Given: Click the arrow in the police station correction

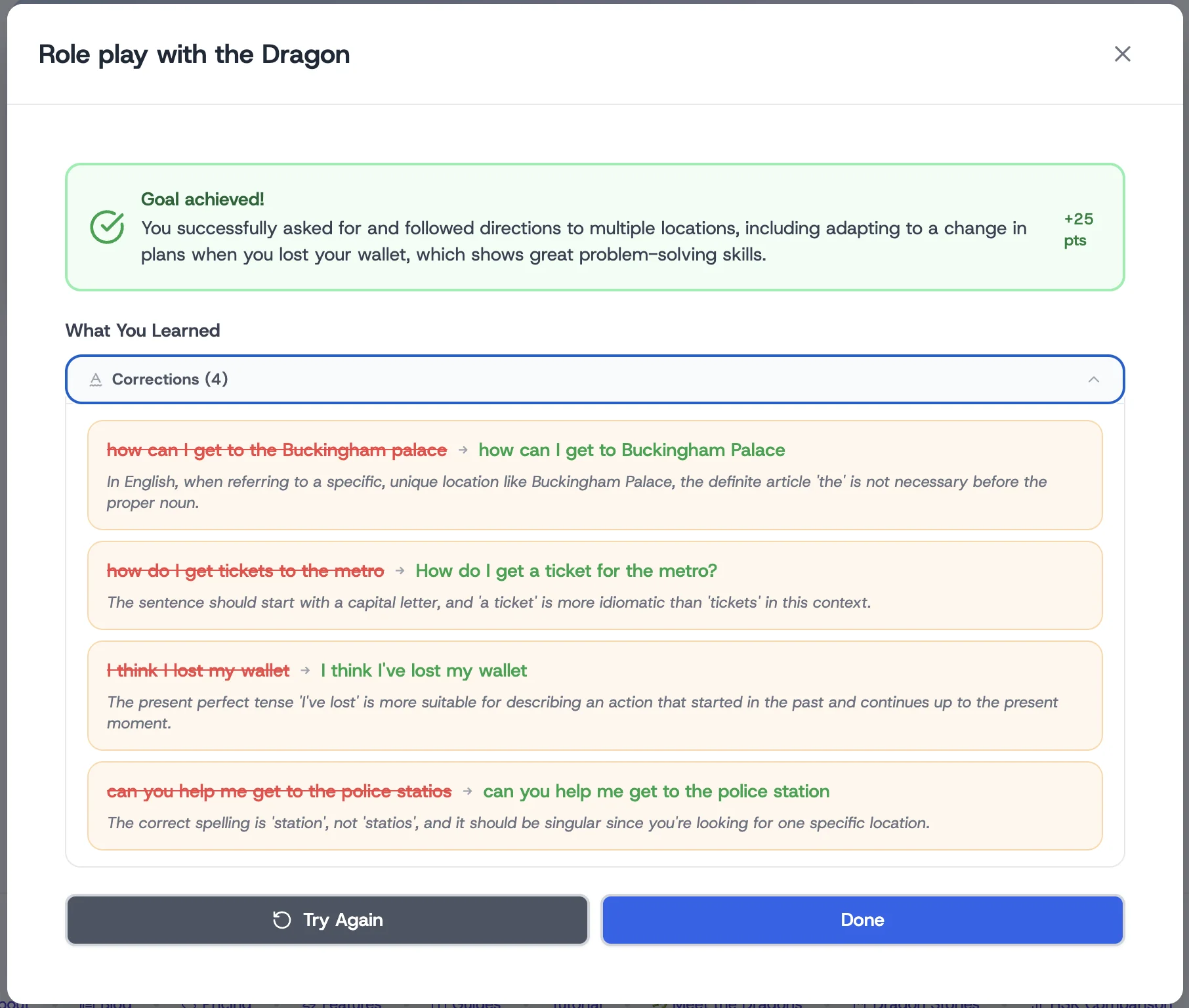Looking at the screenshot, I should [x=468, y=791].
